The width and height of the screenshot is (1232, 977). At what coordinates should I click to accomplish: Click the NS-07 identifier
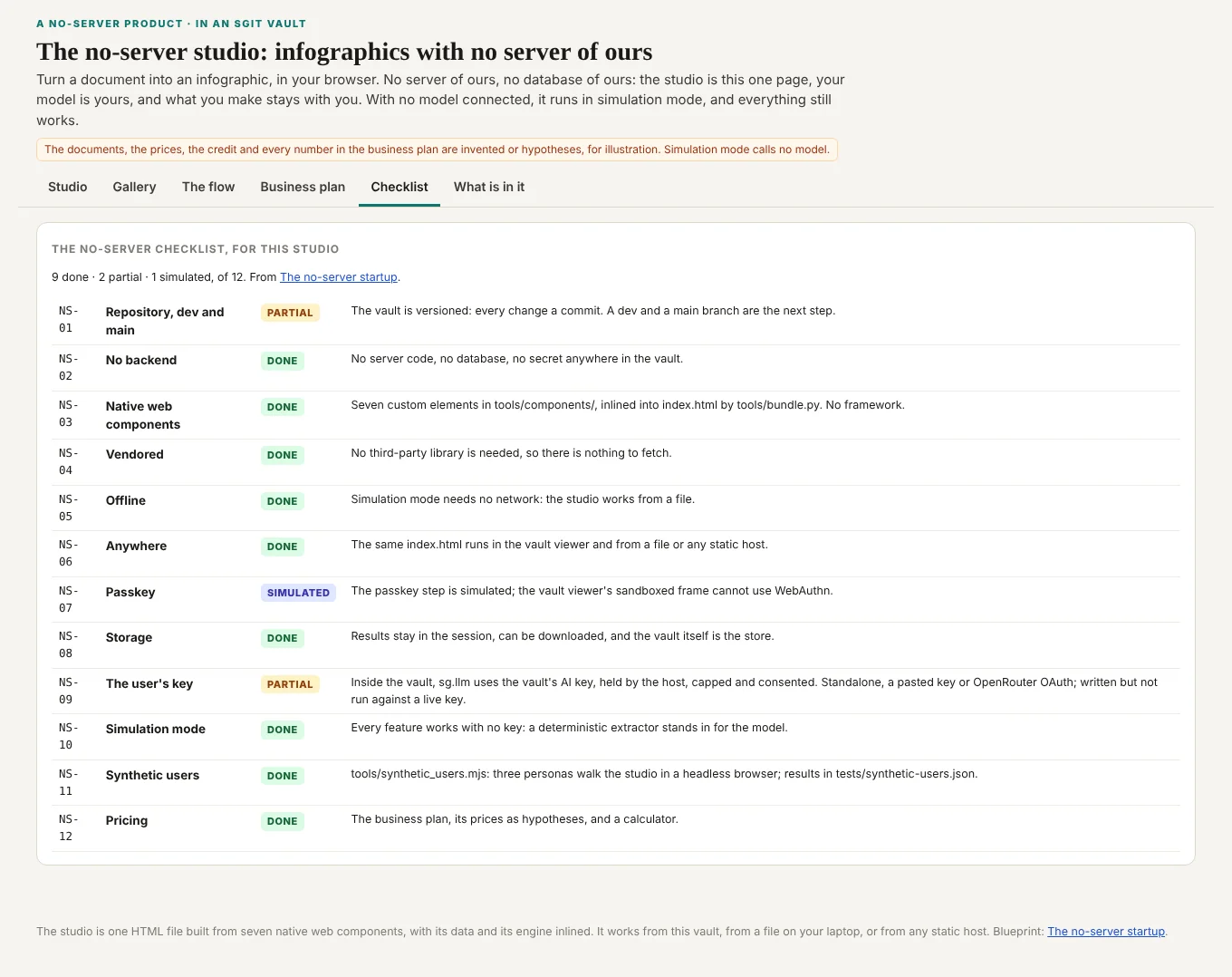point(69,599)
